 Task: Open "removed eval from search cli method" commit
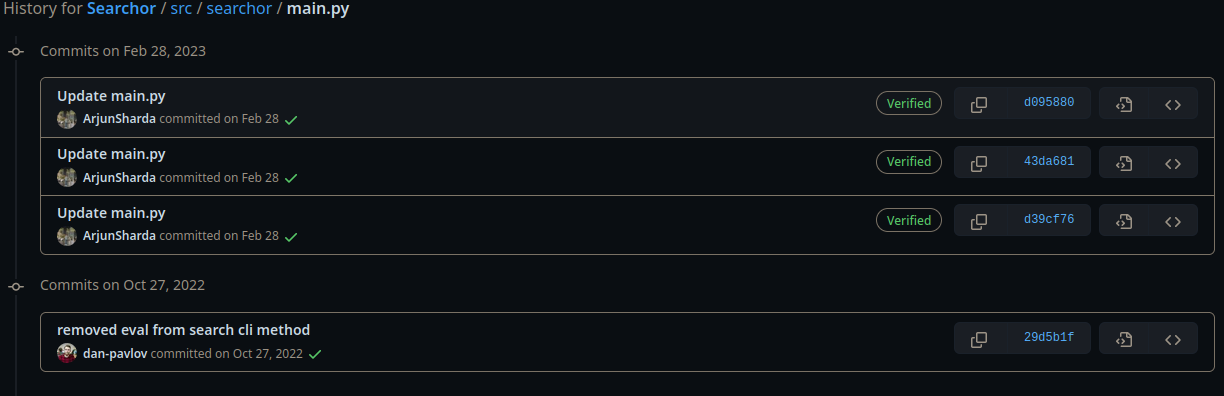pyautogui.click(x=183, y=330)
